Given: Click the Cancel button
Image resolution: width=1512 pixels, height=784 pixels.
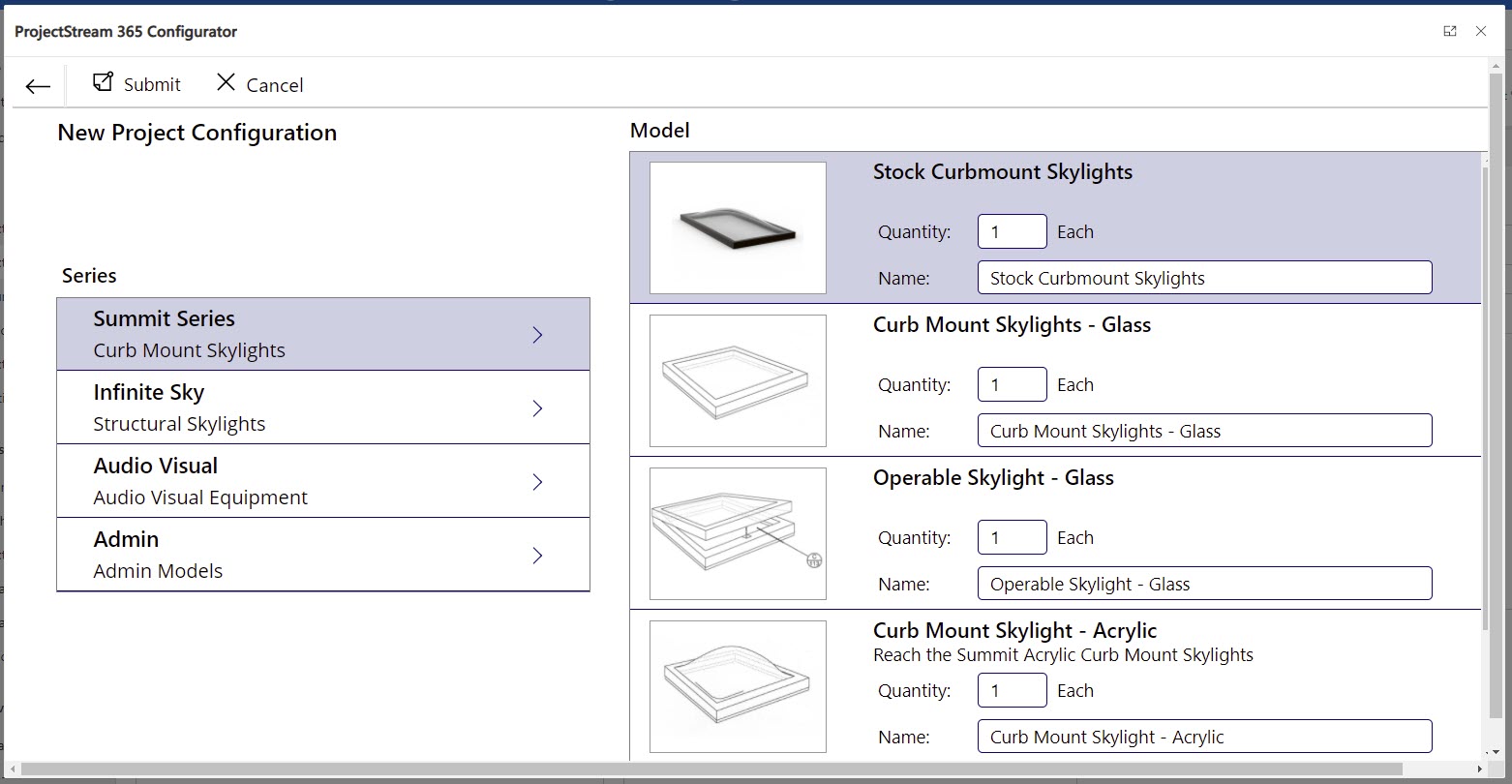Looking at the screenshot, I should [x=259, y=84].
